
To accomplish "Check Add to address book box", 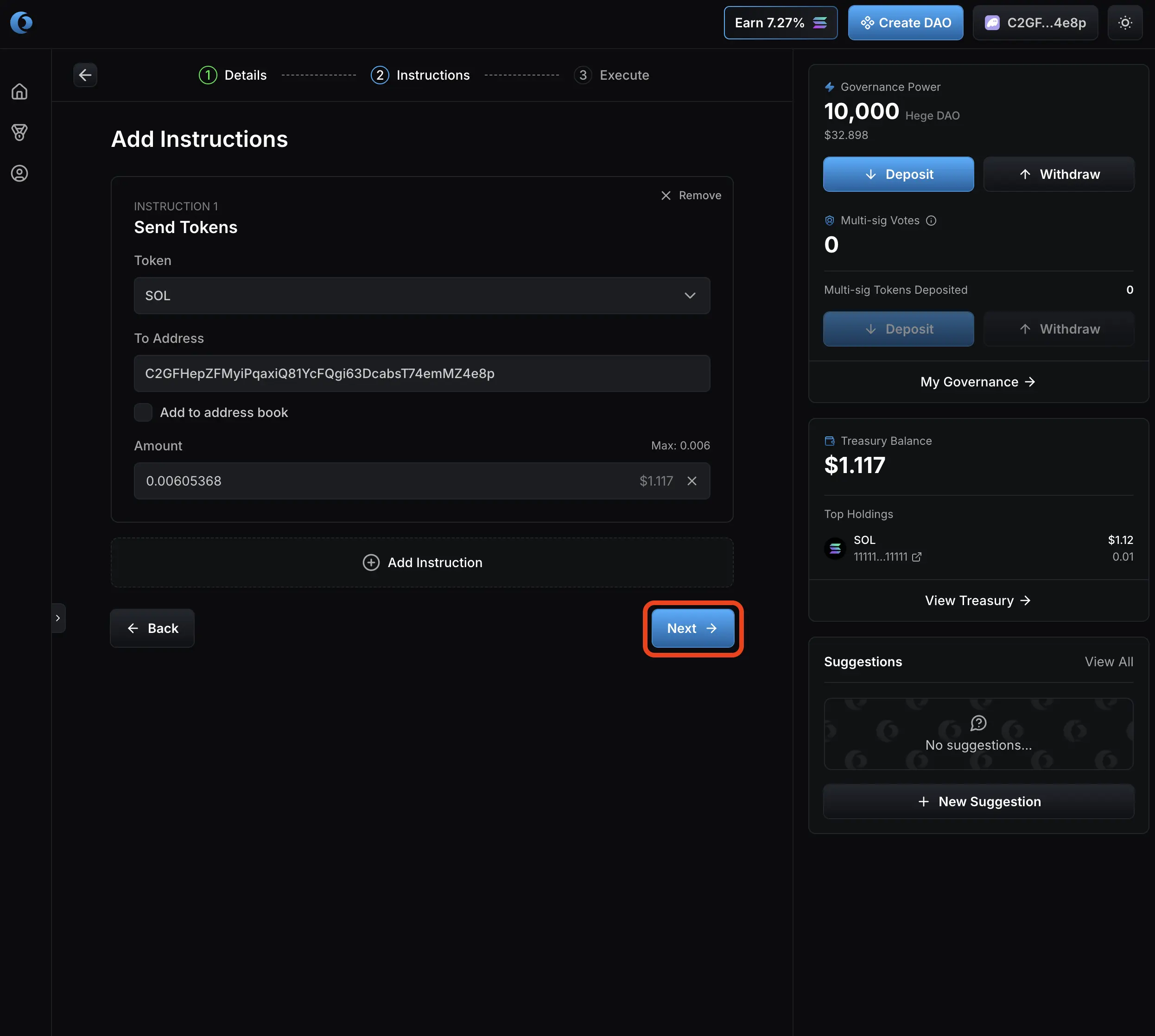I will pos(143,413).
